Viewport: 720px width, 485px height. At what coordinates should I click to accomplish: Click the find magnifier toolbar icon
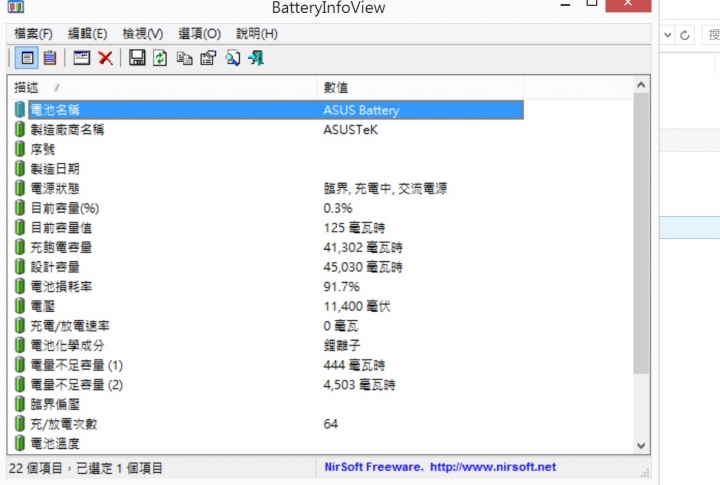232,58
